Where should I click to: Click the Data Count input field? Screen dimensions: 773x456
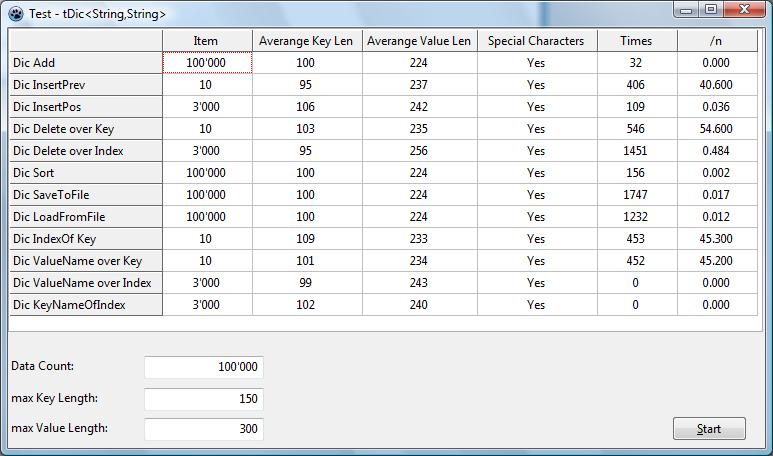point(204,367)
